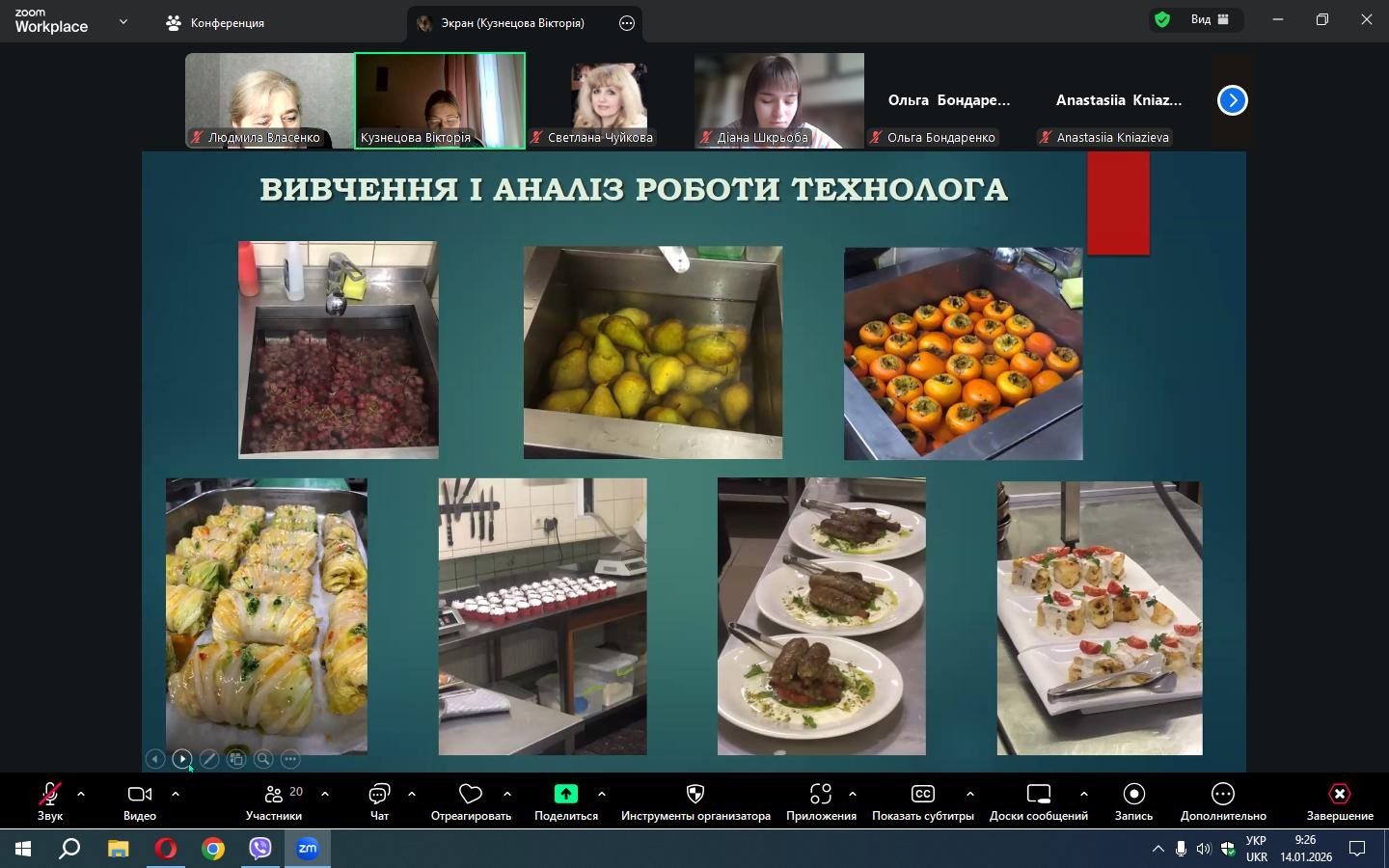The width and height of the screenshot is (1389, 868).
Task: Toggle camera with Видео button
Action: (x=140, y=801)
